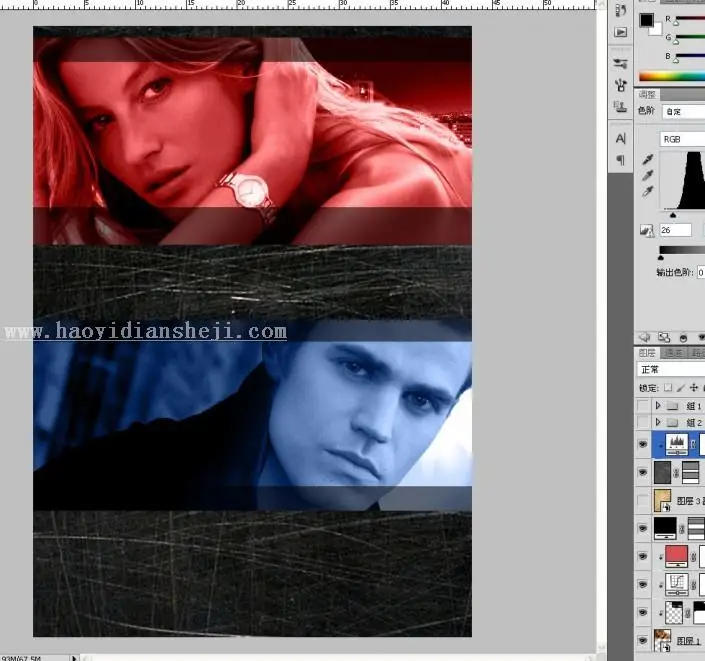Click the R channel slider handle
Screen dimensions: 705x661
tap(676, 22)
